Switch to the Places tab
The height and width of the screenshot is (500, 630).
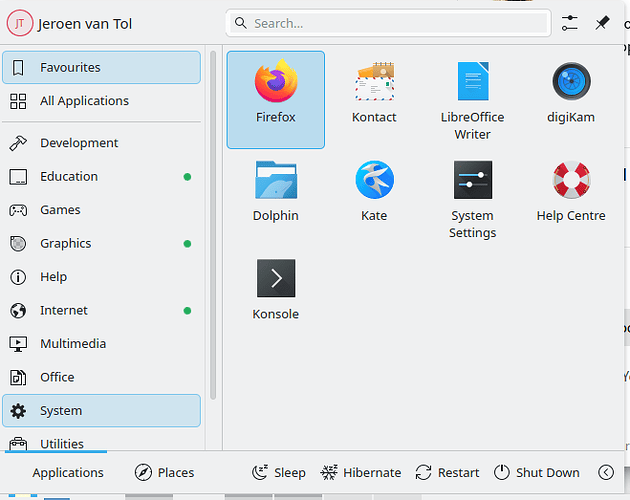(165, 472)
